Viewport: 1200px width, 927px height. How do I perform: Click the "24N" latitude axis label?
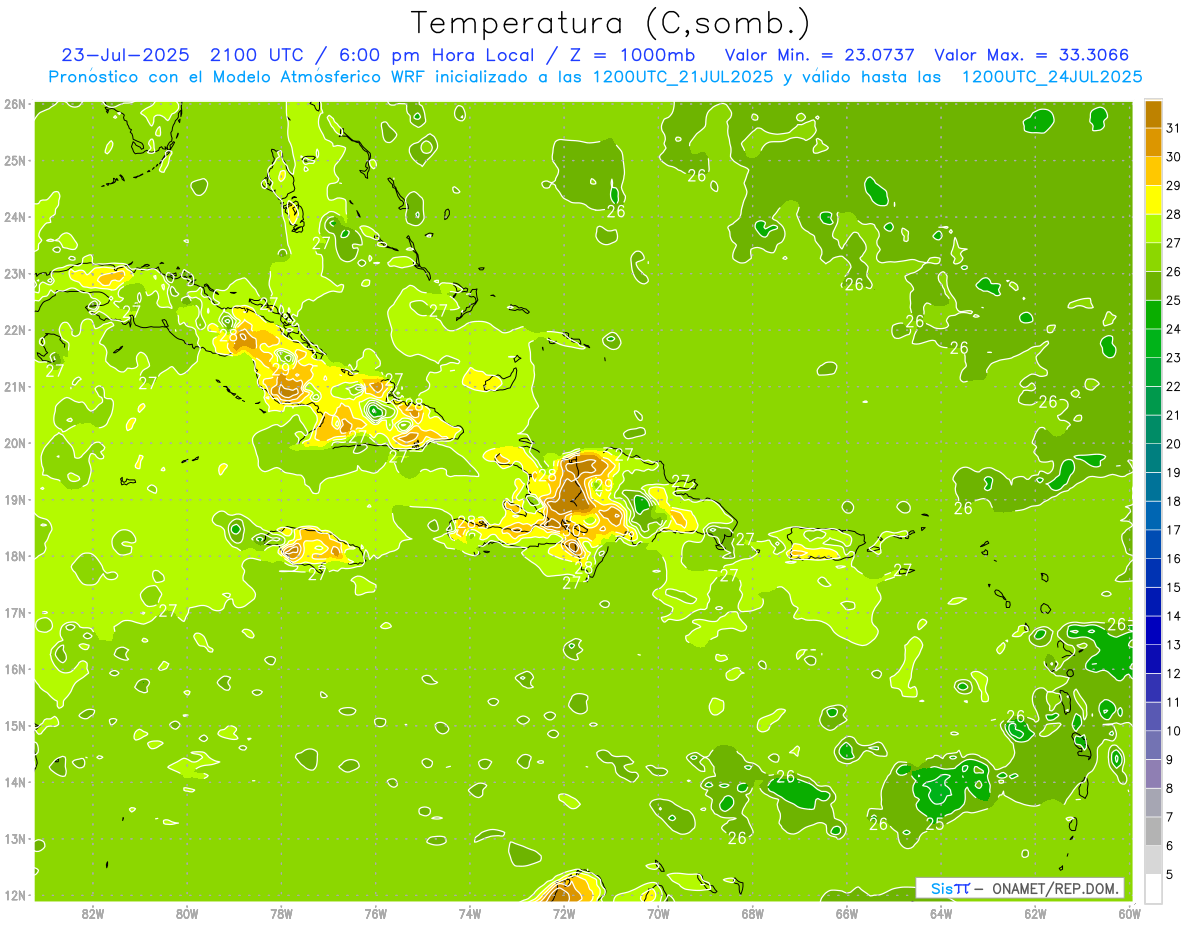14,217
